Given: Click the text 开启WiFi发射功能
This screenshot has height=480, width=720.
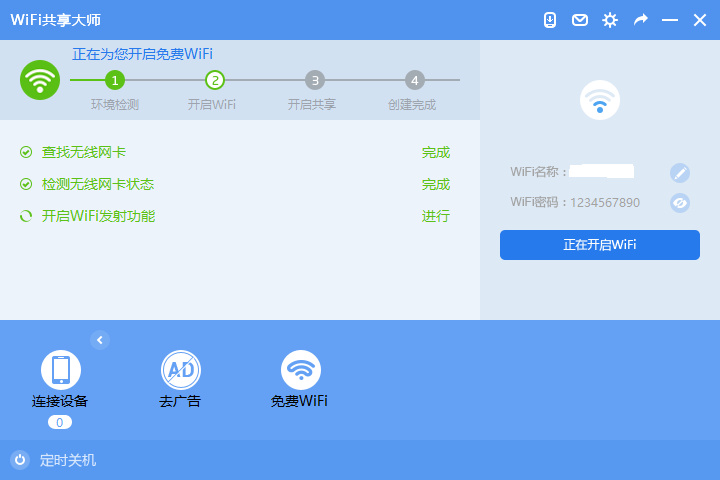Looking at the screenshot, I should coord(98,216).
